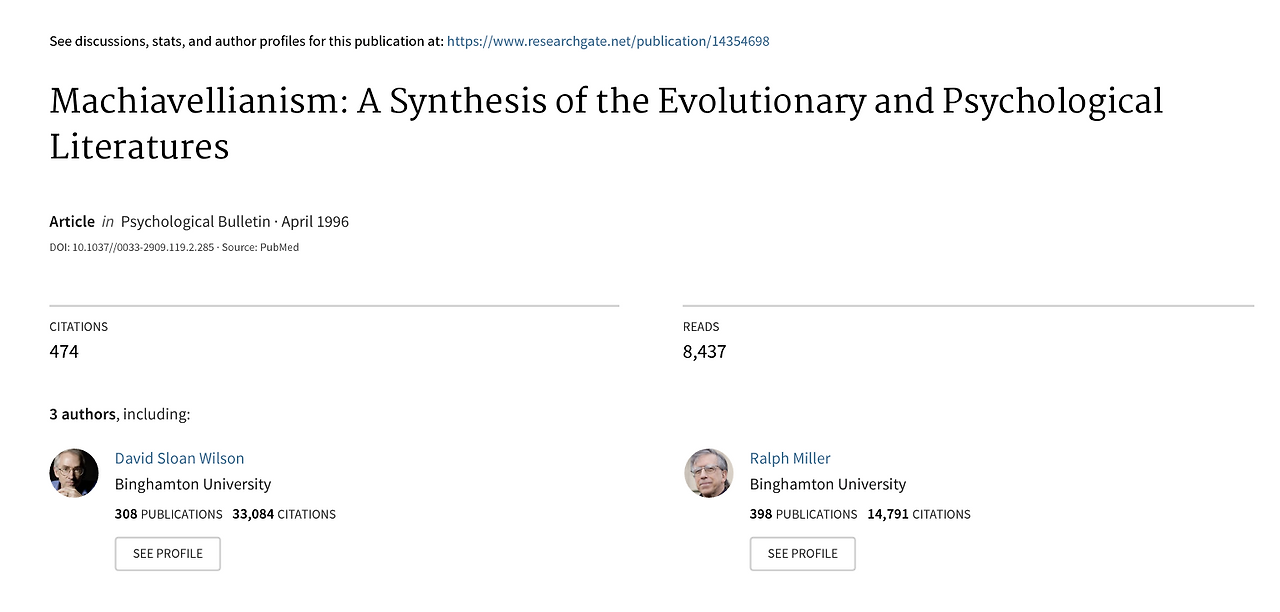Image resolution: width=1280 pixels, height=612 pixels.
Task: Click SEE PROFILE under David Sloan Wilson
Action: pos(168,554)
